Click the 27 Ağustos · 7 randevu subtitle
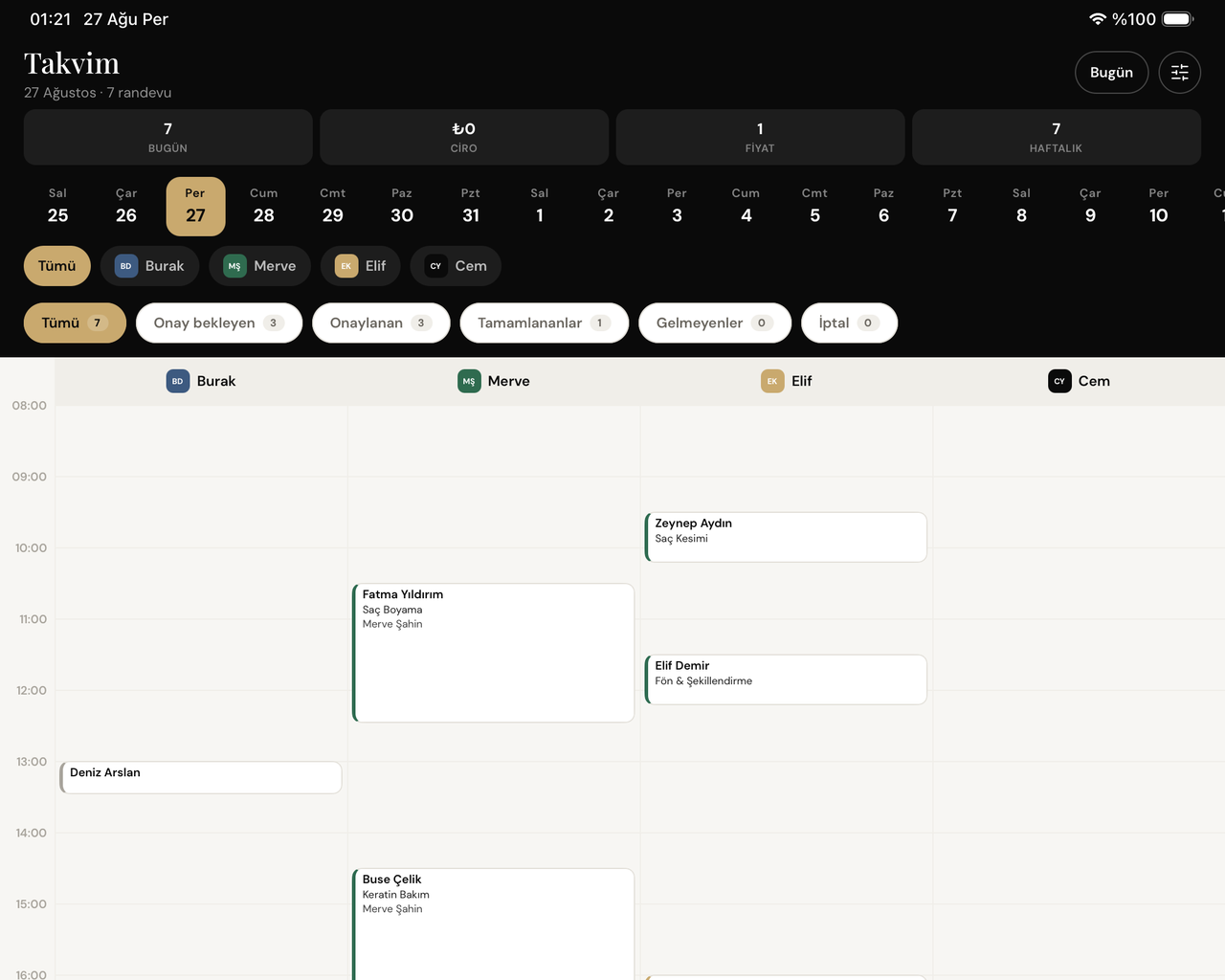The width and height of the screenshot is (1225, 980). 98,93
